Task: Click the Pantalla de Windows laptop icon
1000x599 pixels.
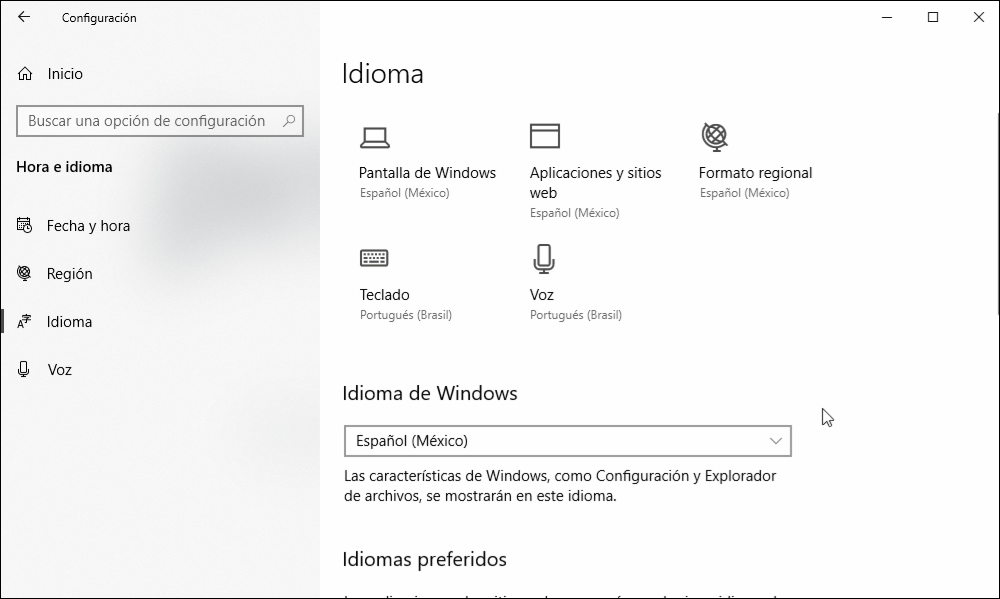Action: (x=375, y=138)
